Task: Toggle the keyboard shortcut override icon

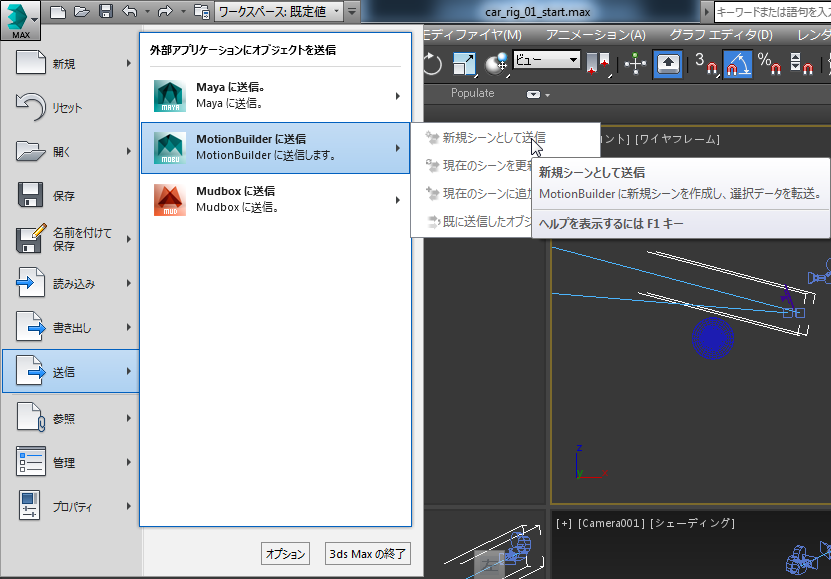Action: point(668,65)
